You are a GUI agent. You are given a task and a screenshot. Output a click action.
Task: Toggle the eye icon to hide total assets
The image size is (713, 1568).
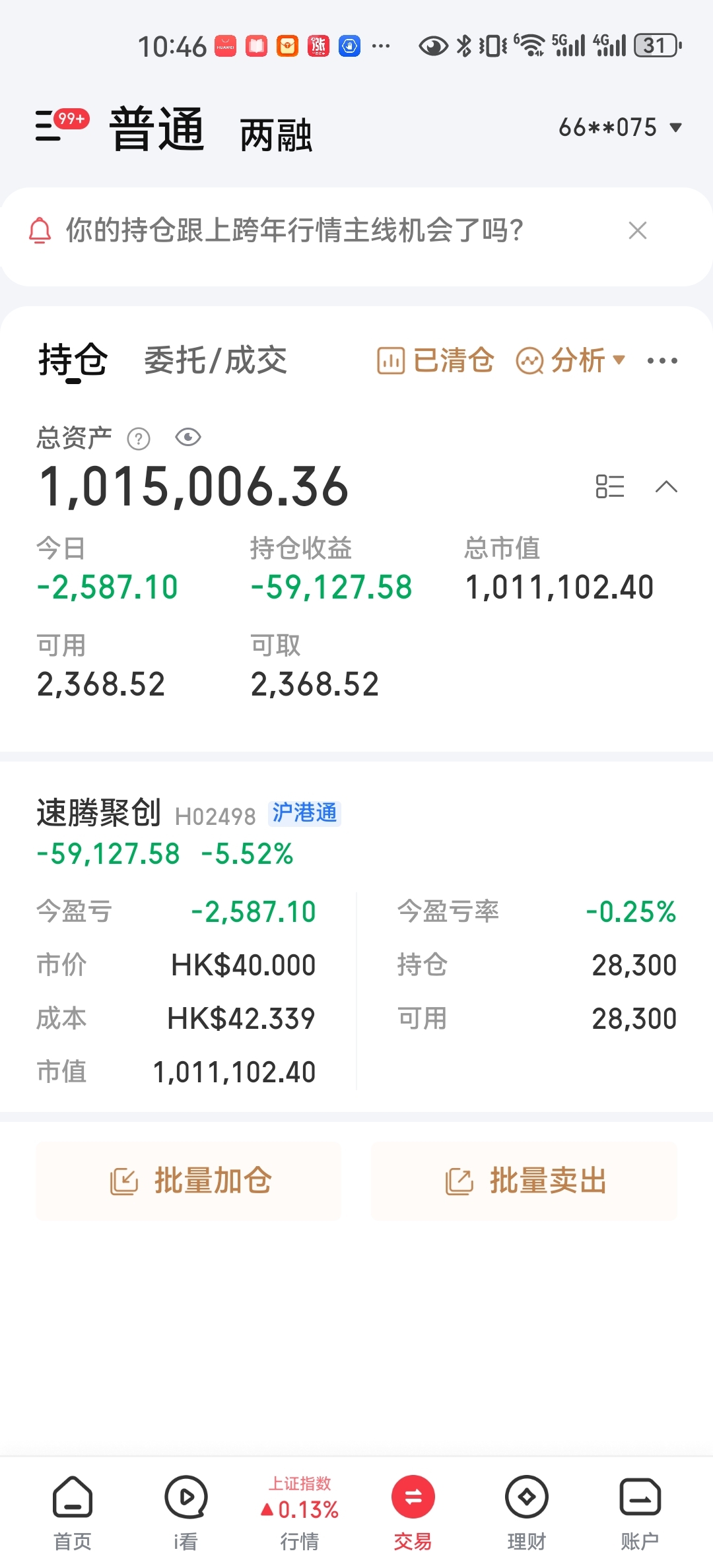(188, 437)
